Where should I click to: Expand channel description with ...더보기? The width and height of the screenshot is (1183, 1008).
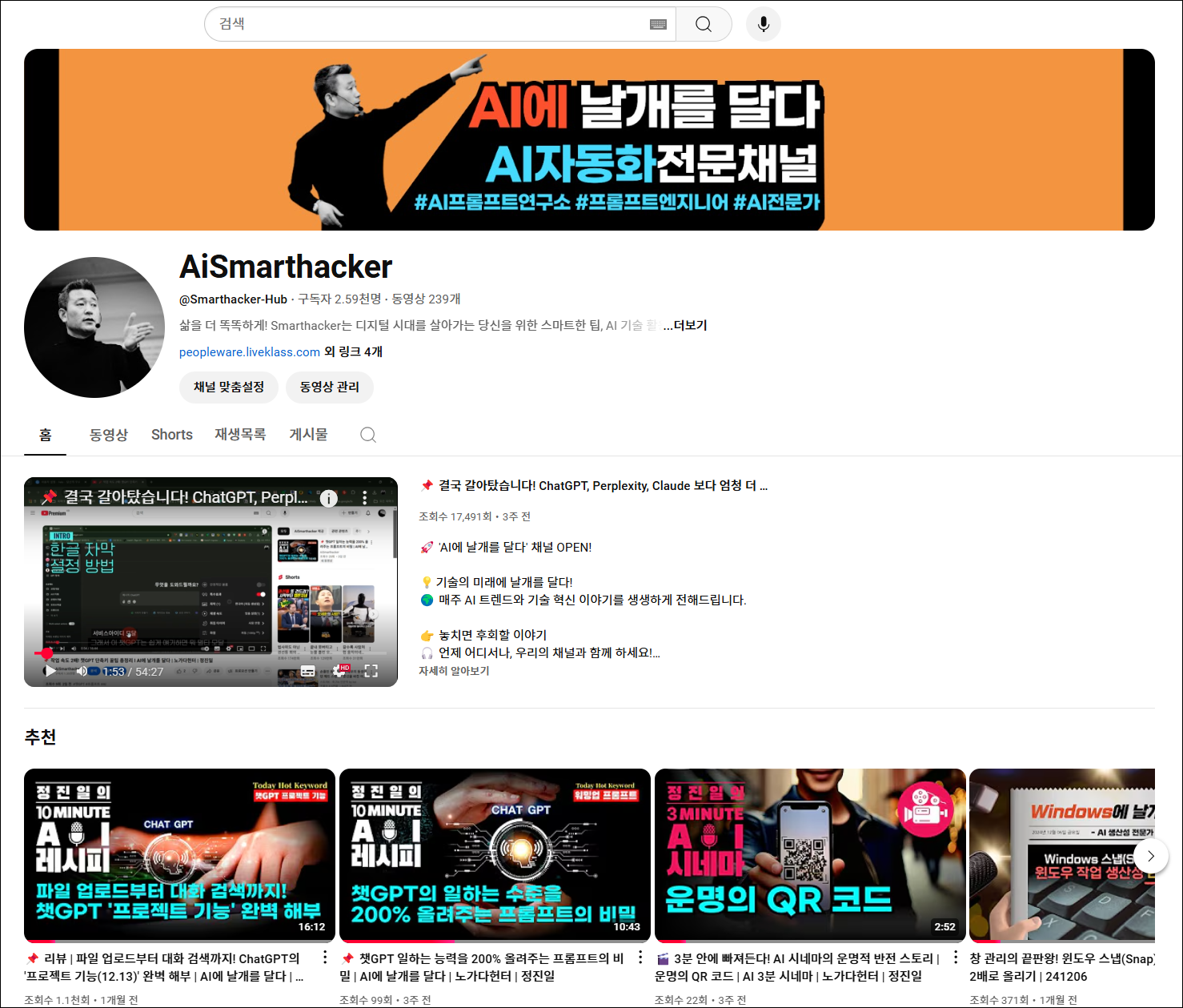(685, 325)
